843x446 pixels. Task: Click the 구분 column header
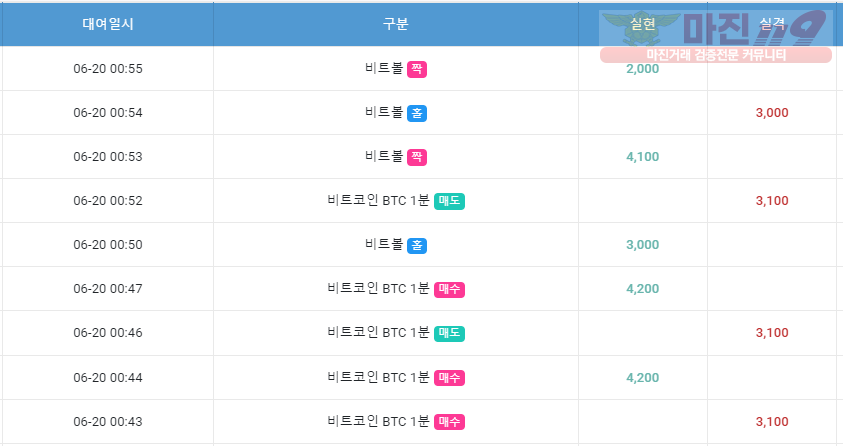[396, 24]
